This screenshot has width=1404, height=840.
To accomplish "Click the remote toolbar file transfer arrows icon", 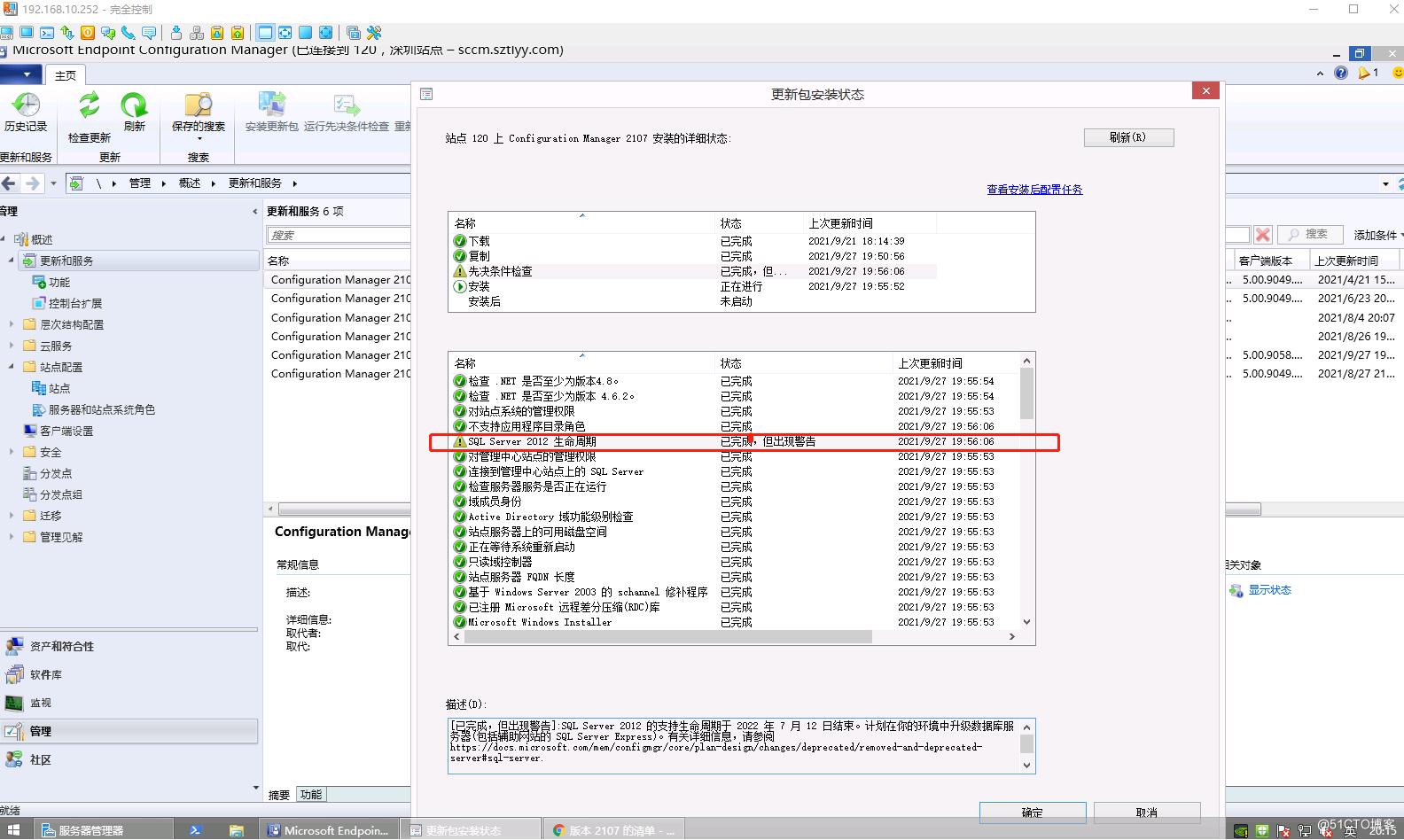I will pyautogui.click(x=66, y=33).
